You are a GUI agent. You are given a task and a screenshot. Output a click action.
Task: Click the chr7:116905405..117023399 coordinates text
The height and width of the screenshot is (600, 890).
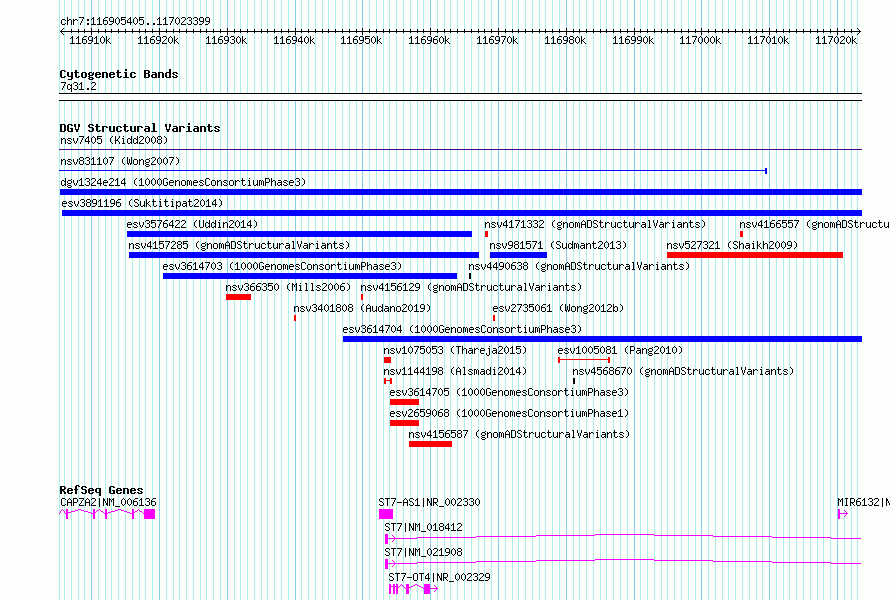[x=135, y=21]
